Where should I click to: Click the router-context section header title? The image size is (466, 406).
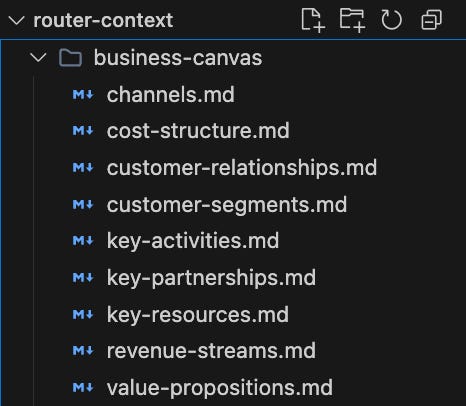[103, 20]
